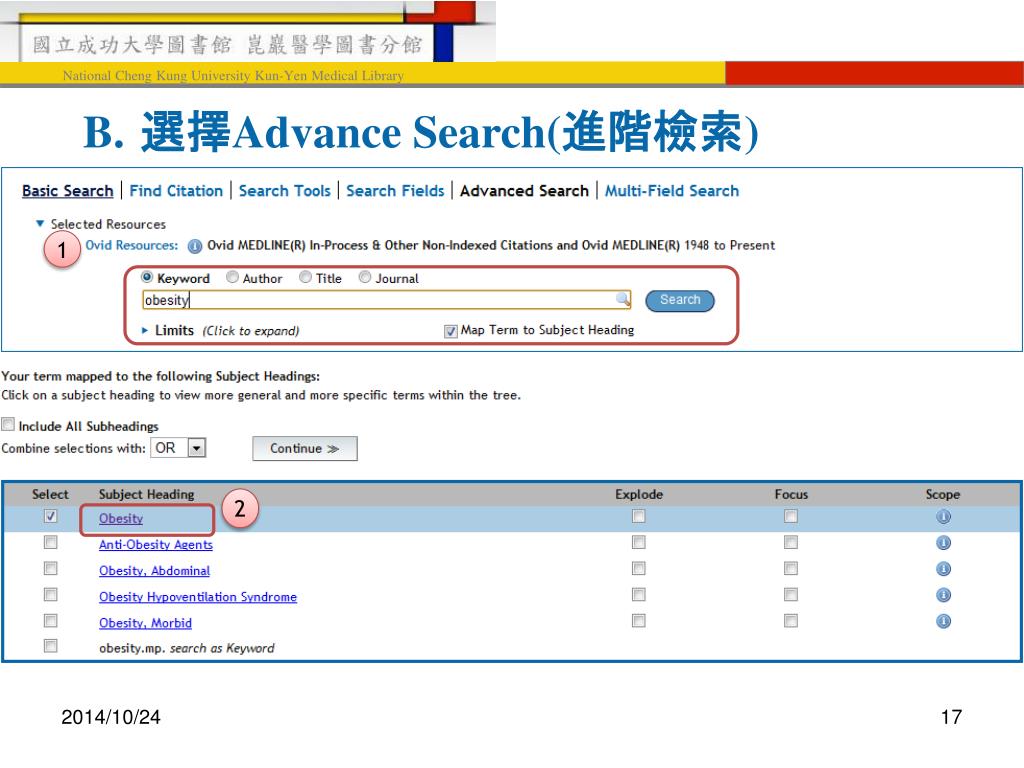This screenshot has height=768, width=1024.
Task: Open Obesity Hypoventilation Syndrome heading link
Action: click(x=198, y=597)
